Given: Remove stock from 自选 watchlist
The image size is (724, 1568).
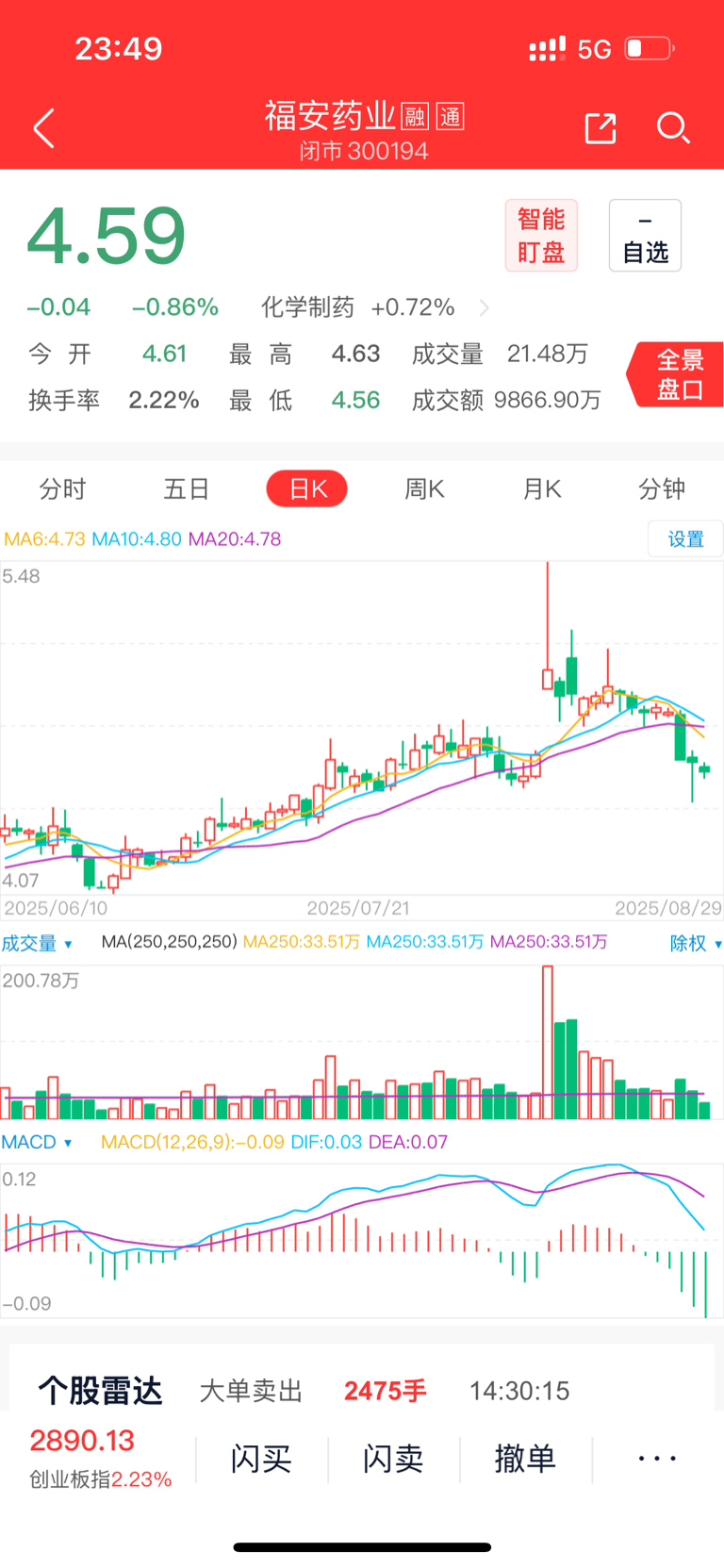Looking at the screenshot, I should point(645,236).
